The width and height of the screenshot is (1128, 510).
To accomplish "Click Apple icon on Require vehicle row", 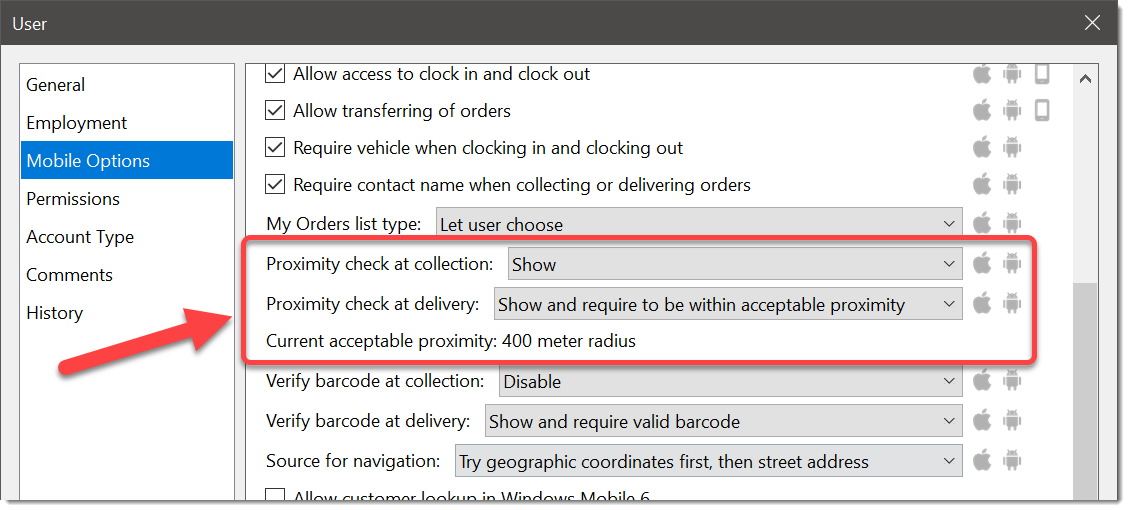I will (x=982, y=147).
